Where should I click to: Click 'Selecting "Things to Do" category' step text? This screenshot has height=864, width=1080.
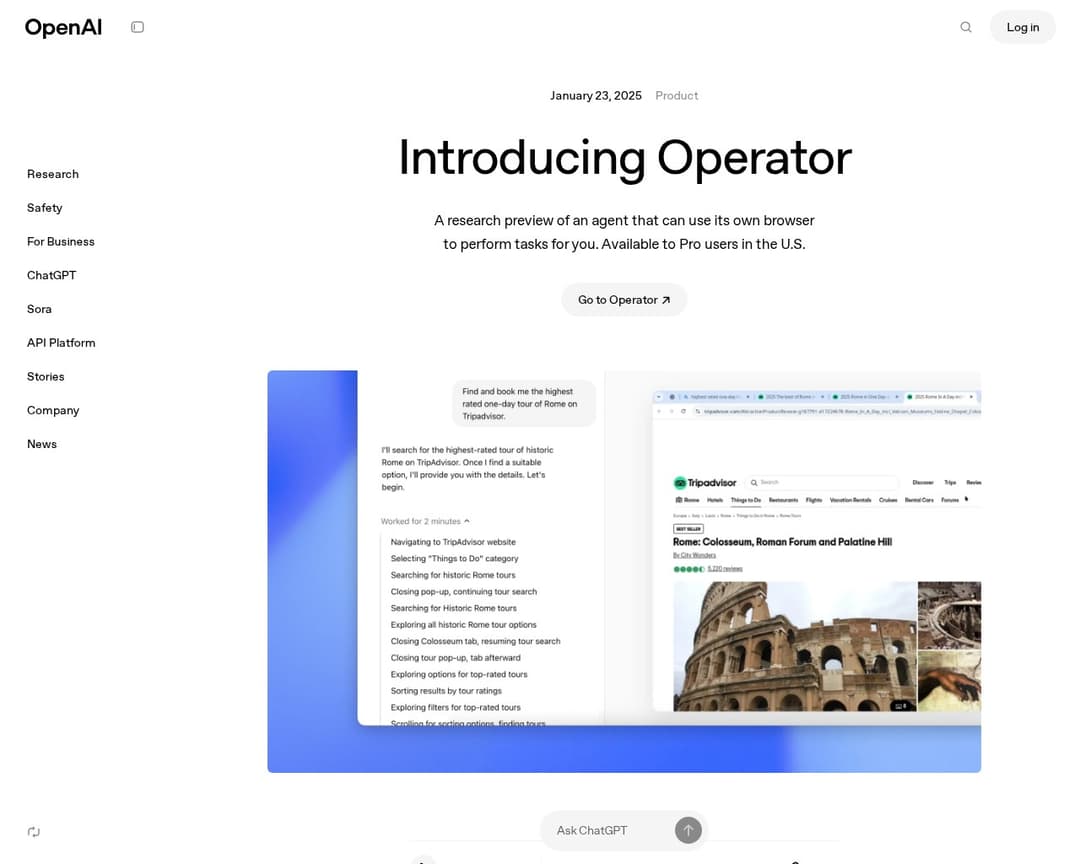455,559
